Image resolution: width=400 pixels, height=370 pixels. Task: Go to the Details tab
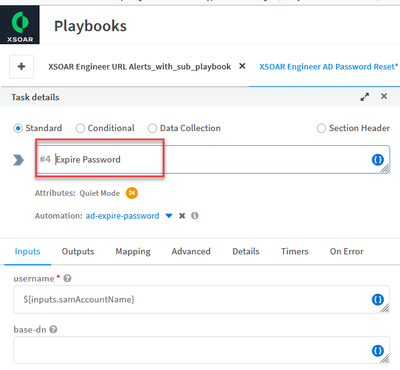246,251
